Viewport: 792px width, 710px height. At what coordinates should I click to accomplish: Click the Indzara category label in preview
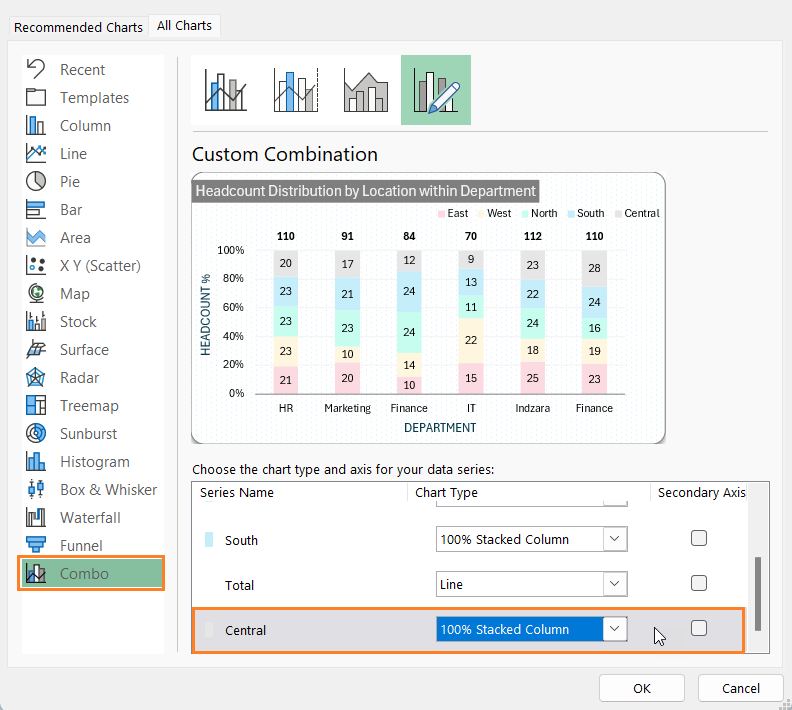[x=532, y=408]
